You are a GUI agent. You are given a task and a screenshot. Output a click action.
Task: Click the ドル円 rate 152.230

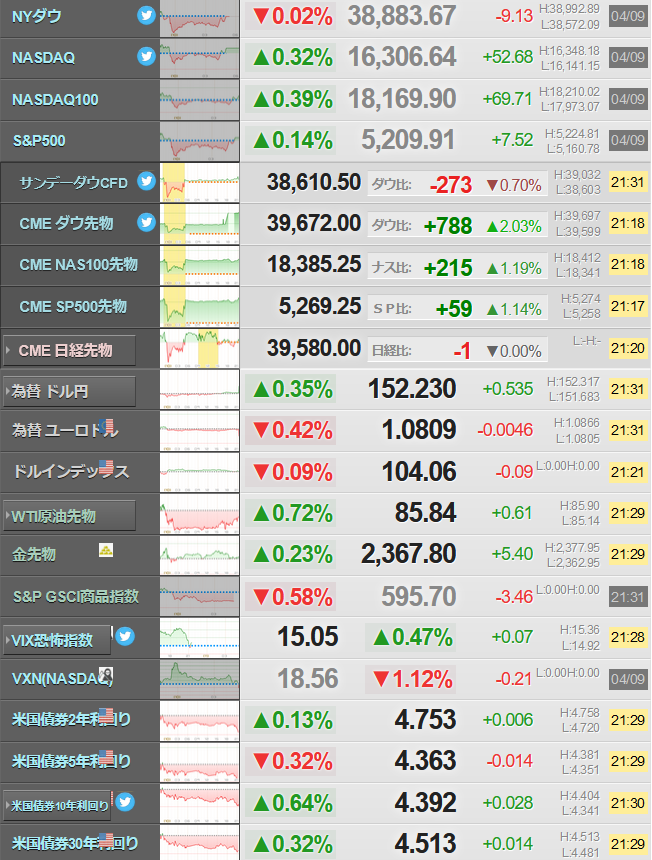click(x=412, y=389)
